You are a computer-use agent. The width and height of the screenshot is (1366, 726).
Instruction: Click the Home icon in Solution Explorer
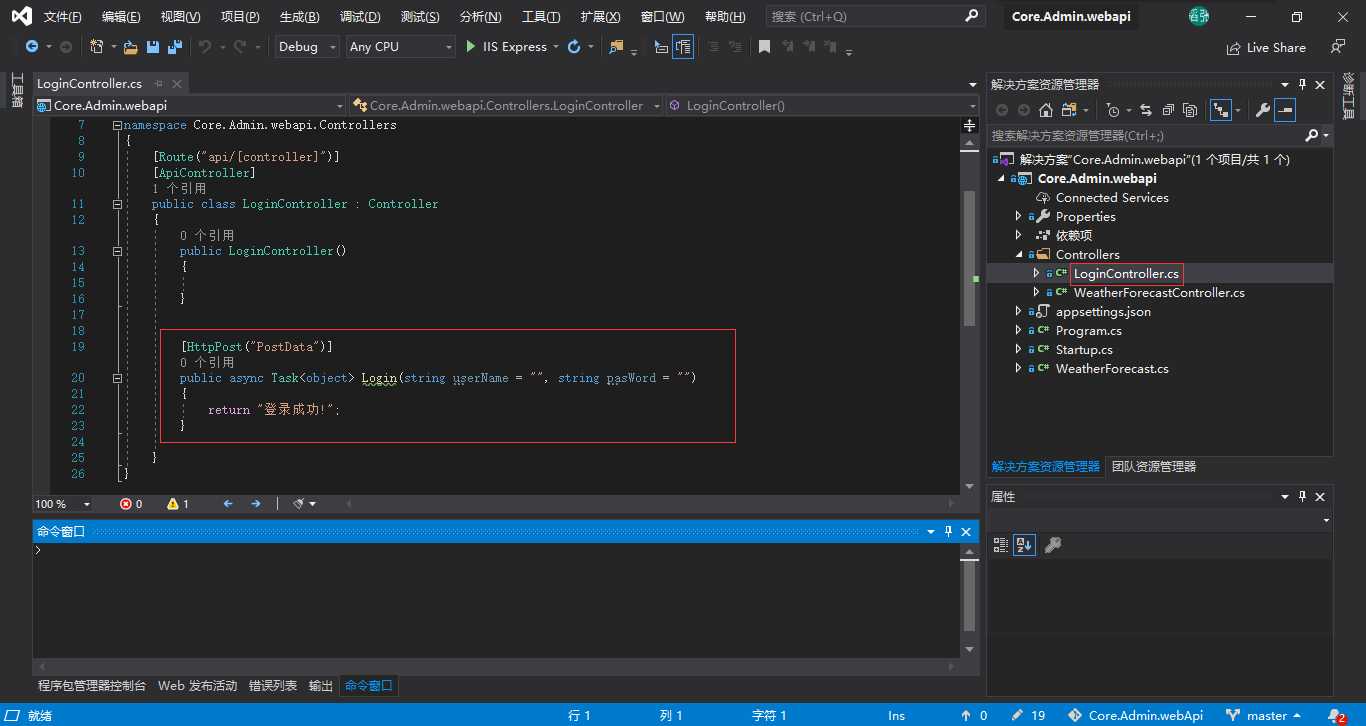point(1046,110)
